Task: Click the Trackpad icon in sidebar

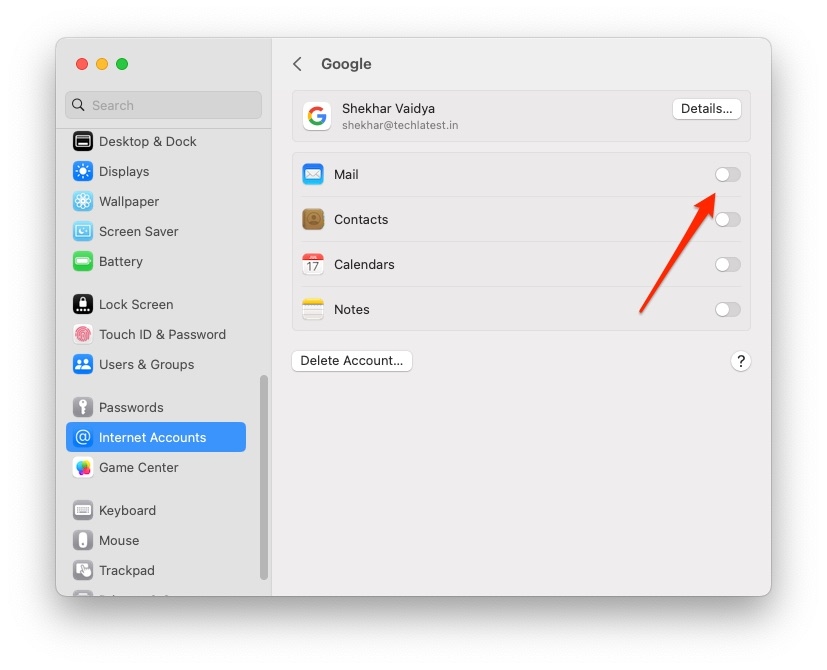Action: [83, 570]
